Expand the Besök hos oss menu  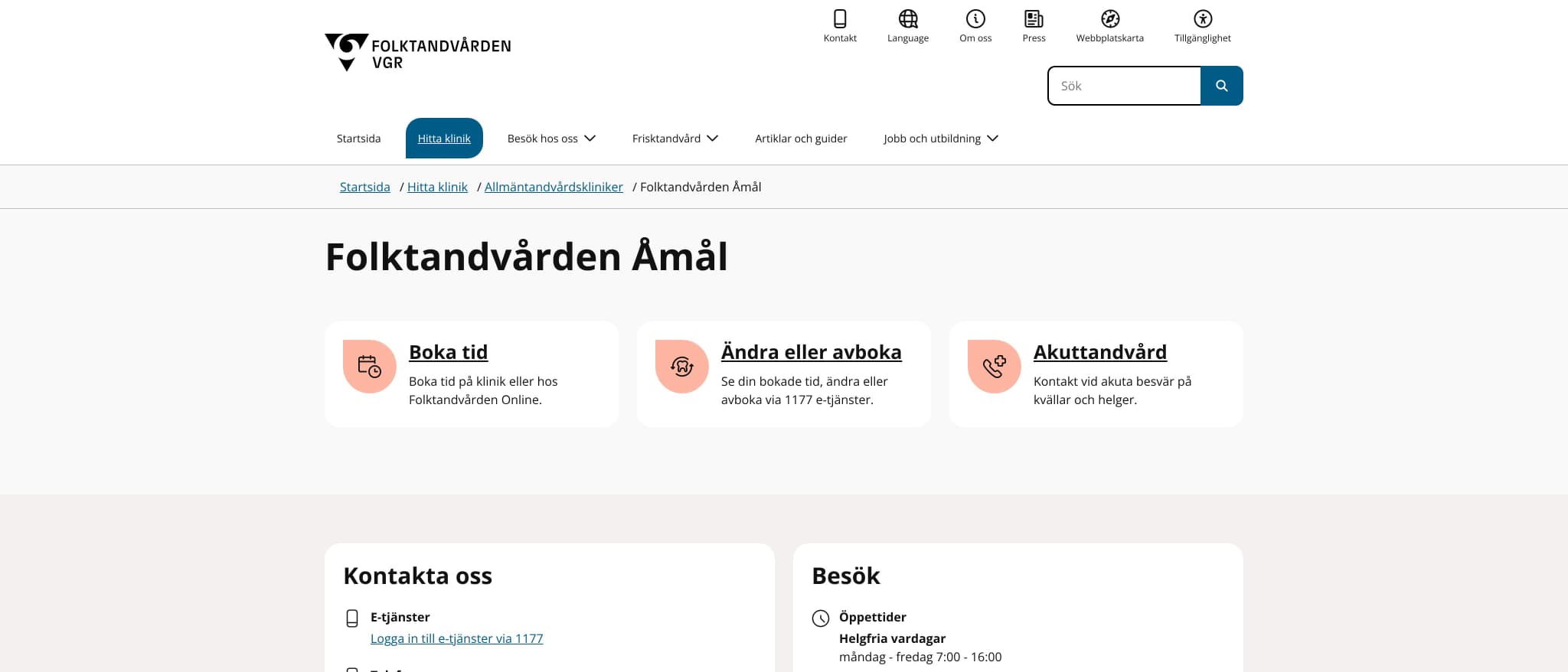(x=551, y=139)
